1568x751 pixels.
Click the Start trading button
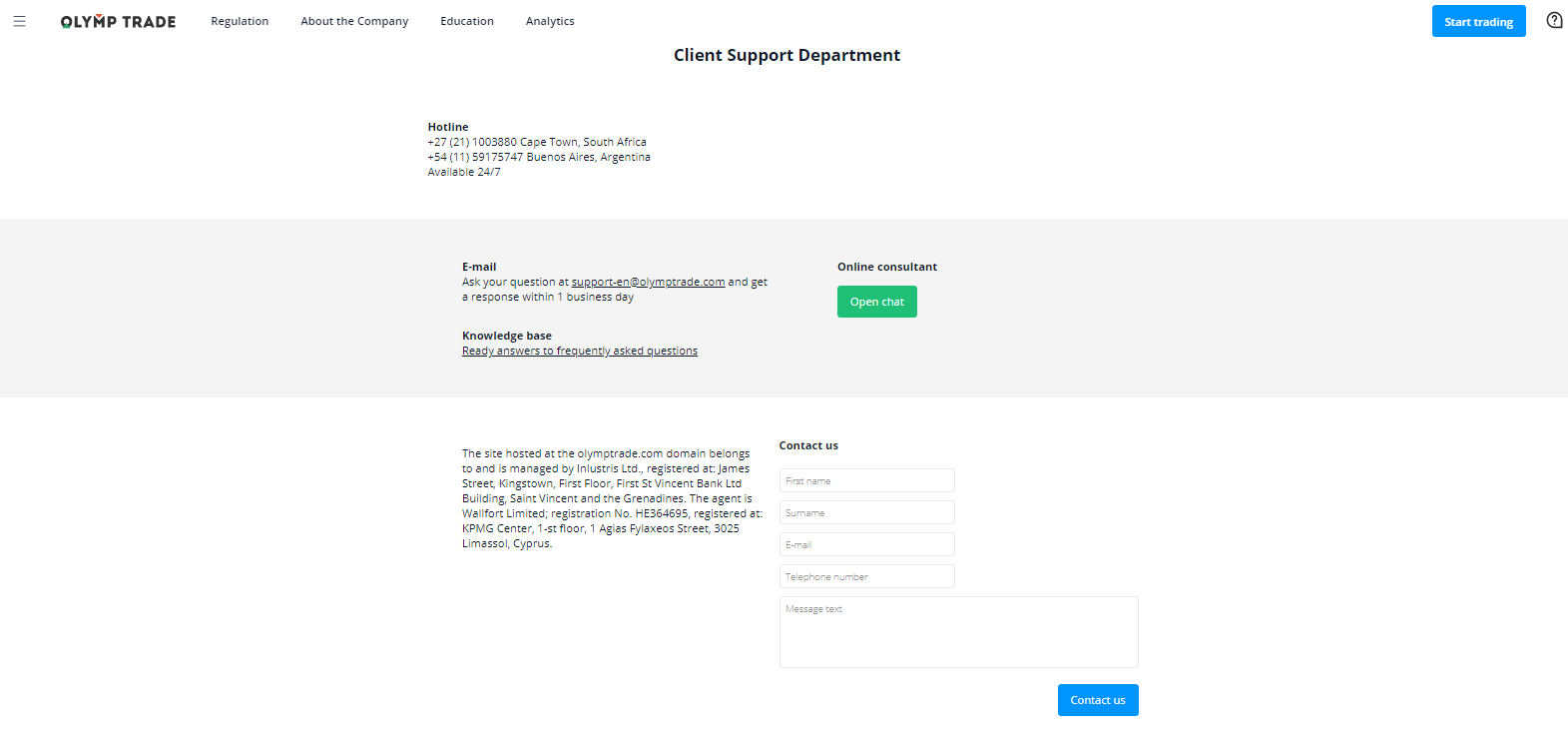coord(1478,21)
